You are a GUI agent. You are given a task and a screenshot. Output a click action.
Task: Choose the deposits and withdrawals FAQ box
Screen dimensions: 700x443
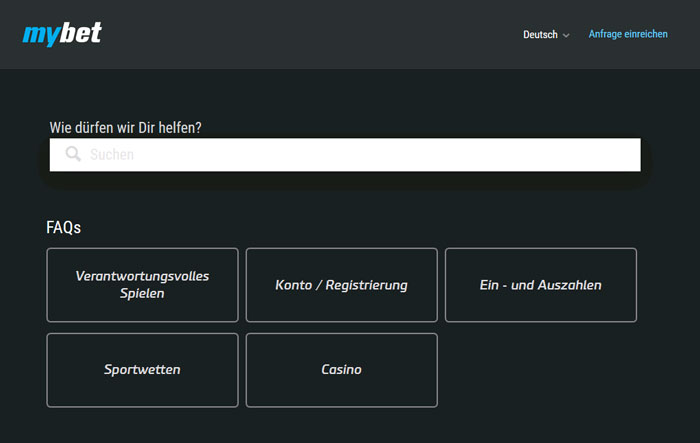pyautogui.click(x=541, y=285)
